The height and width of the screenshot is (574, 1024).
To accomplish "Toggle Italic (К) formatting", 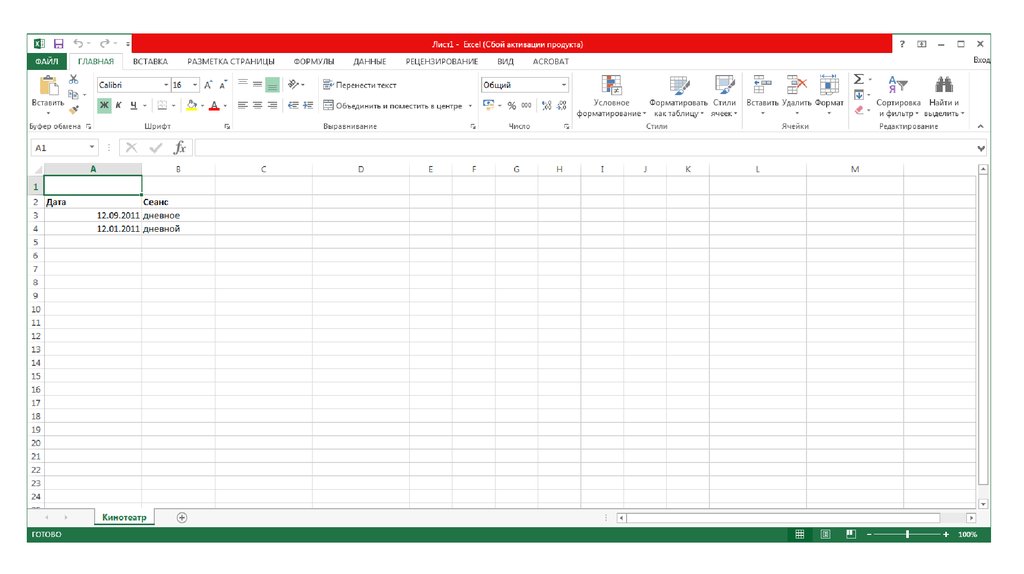I will [x=118, y=105].
